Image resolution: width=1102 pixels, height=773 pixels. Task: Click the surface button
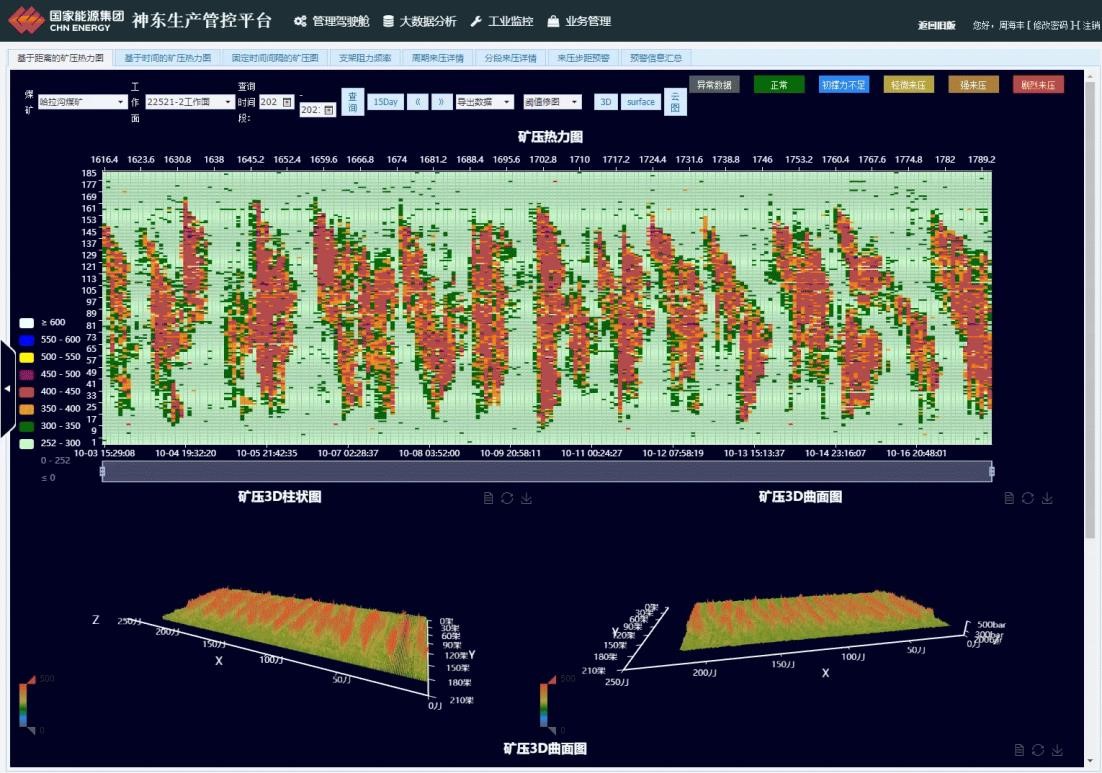tap(641, 102)
